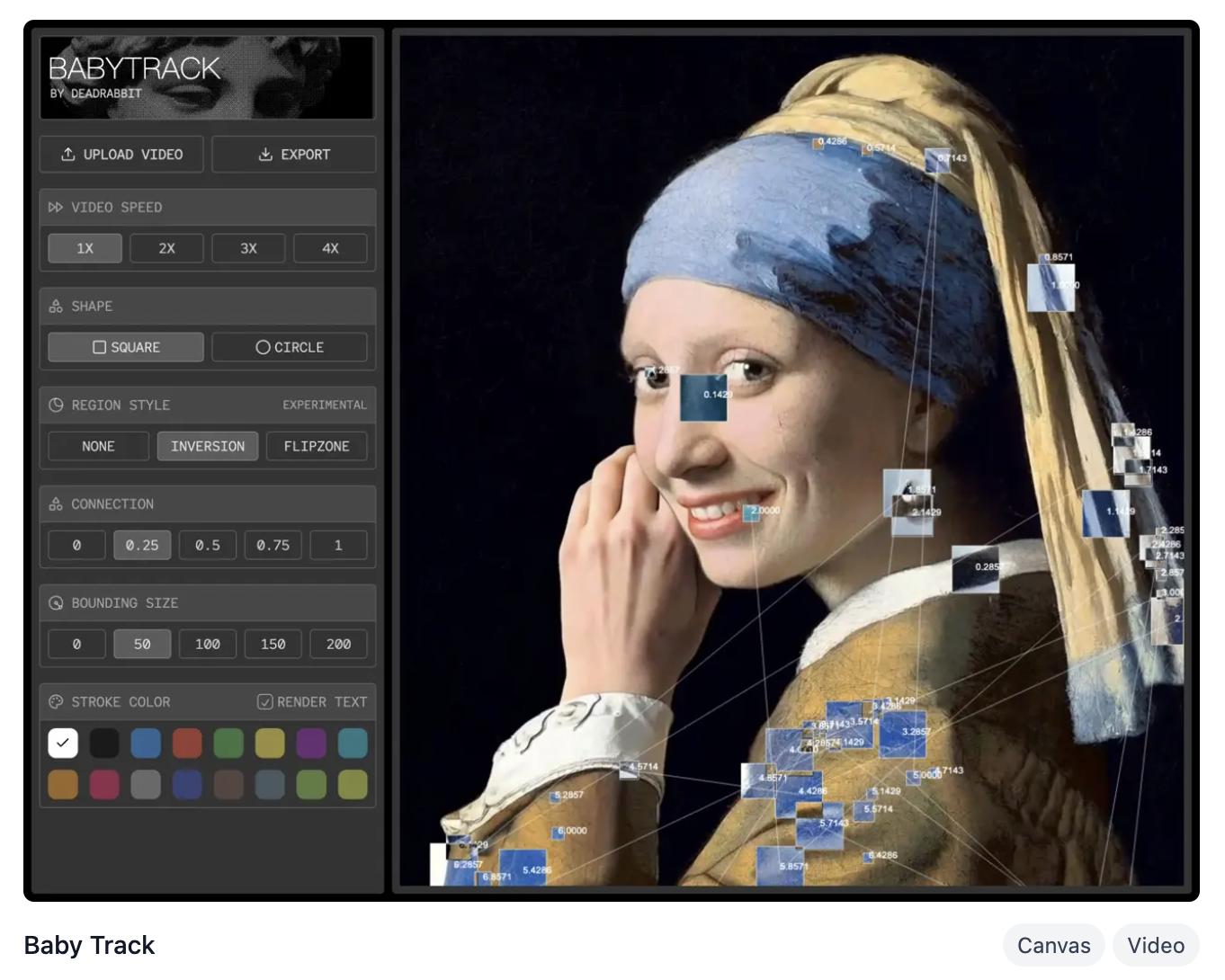This screenshot has width=1225, height=980.
Task: Click the Upload Video button
Action: point(121,155)
